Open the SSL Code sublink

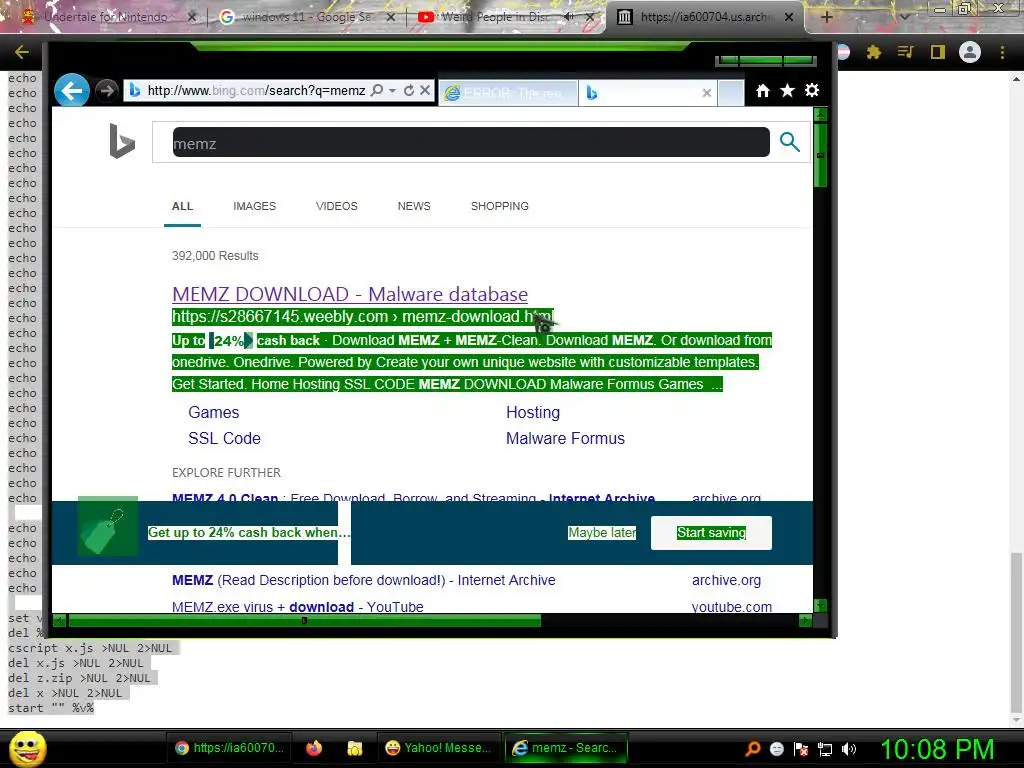pos(224,438)
